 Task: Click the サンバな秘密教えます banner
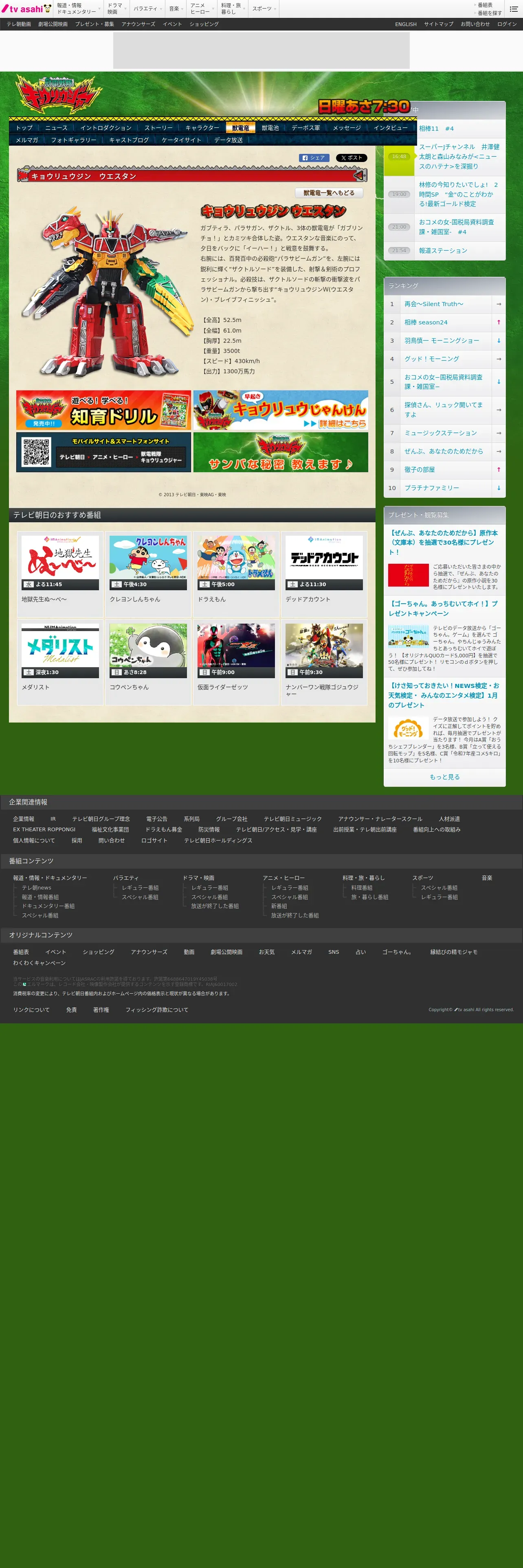(x=281, y=452)
